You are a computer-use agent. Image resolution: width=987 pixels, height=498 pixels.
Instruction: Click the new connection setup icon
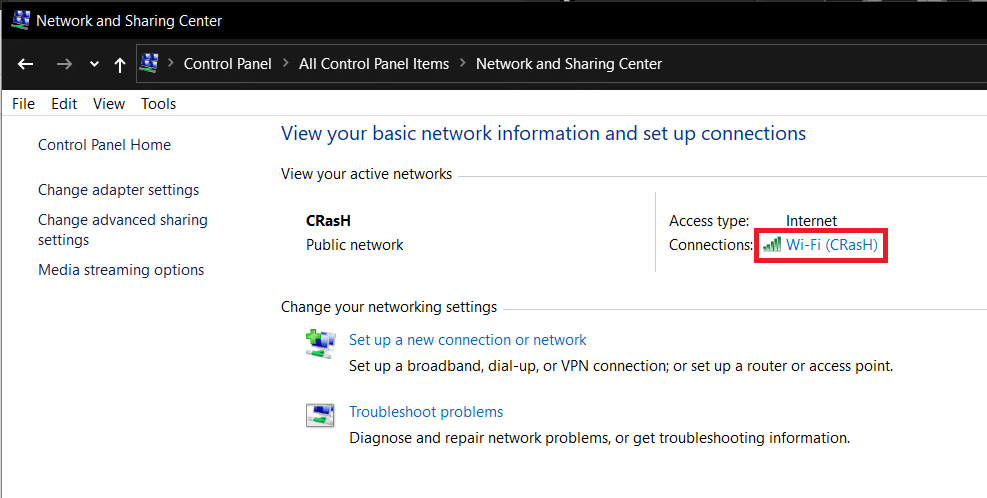(x=320, y=344)
